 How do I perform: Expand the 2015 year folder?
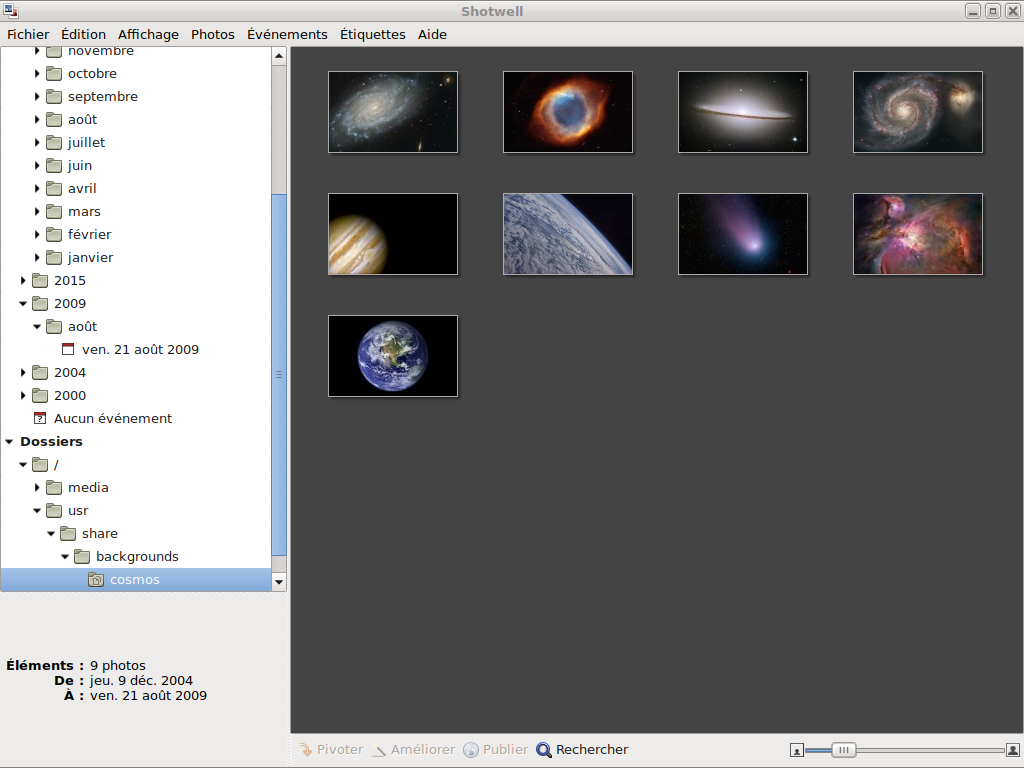pyautogui.click(x=23, y=281)
